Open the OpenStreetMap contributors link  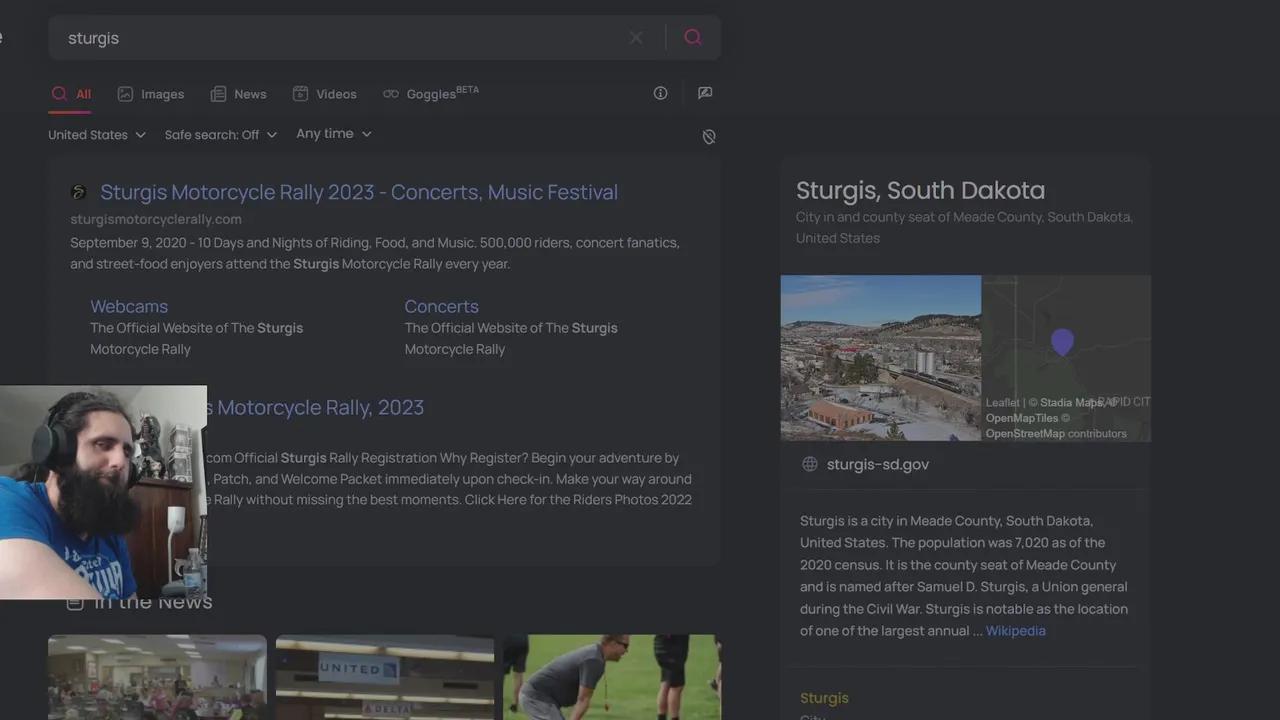point(1025,434)
